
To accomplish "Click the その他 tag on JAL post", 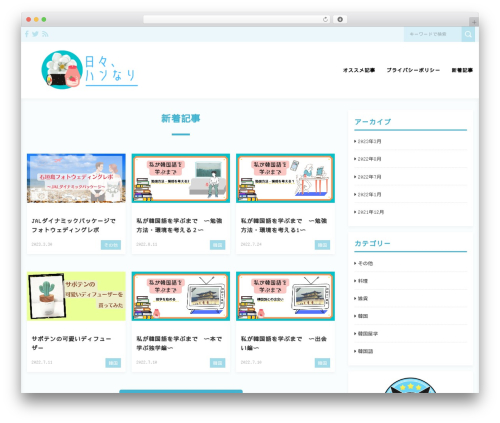I will pos(111,245).
